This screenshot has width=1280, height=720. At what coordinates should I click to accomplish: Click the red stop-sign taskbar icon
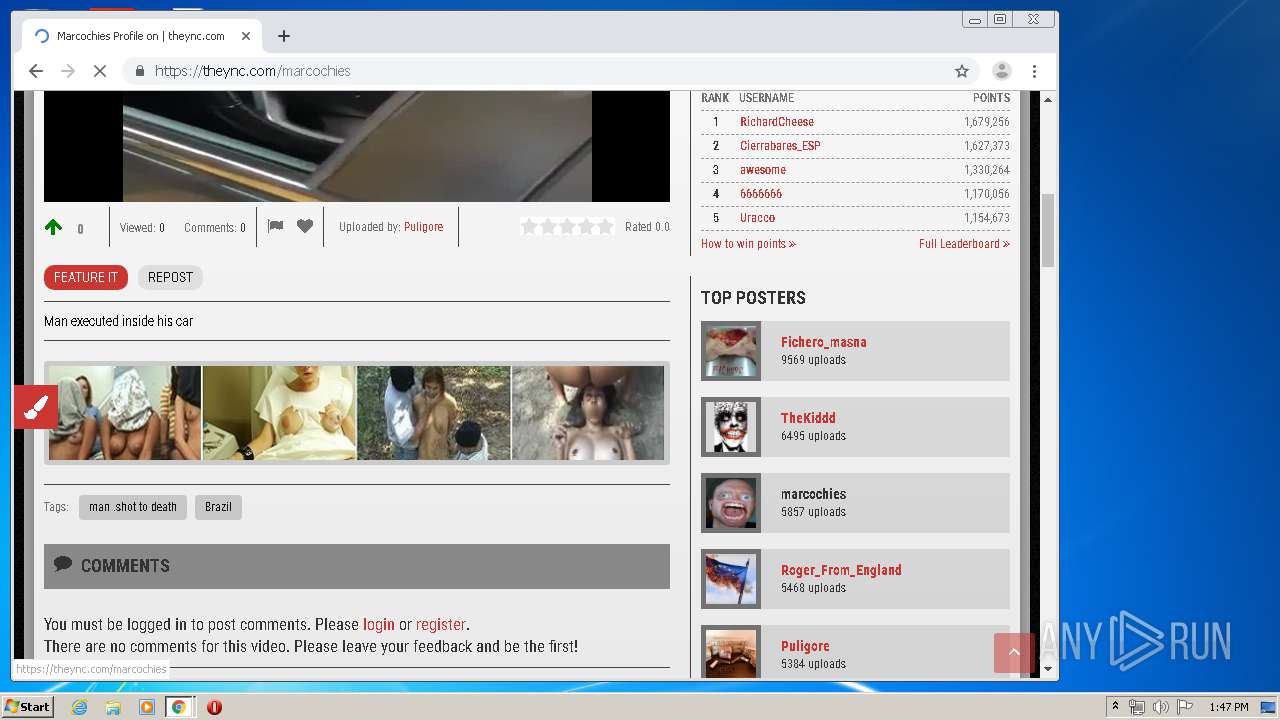coord(214,707)
